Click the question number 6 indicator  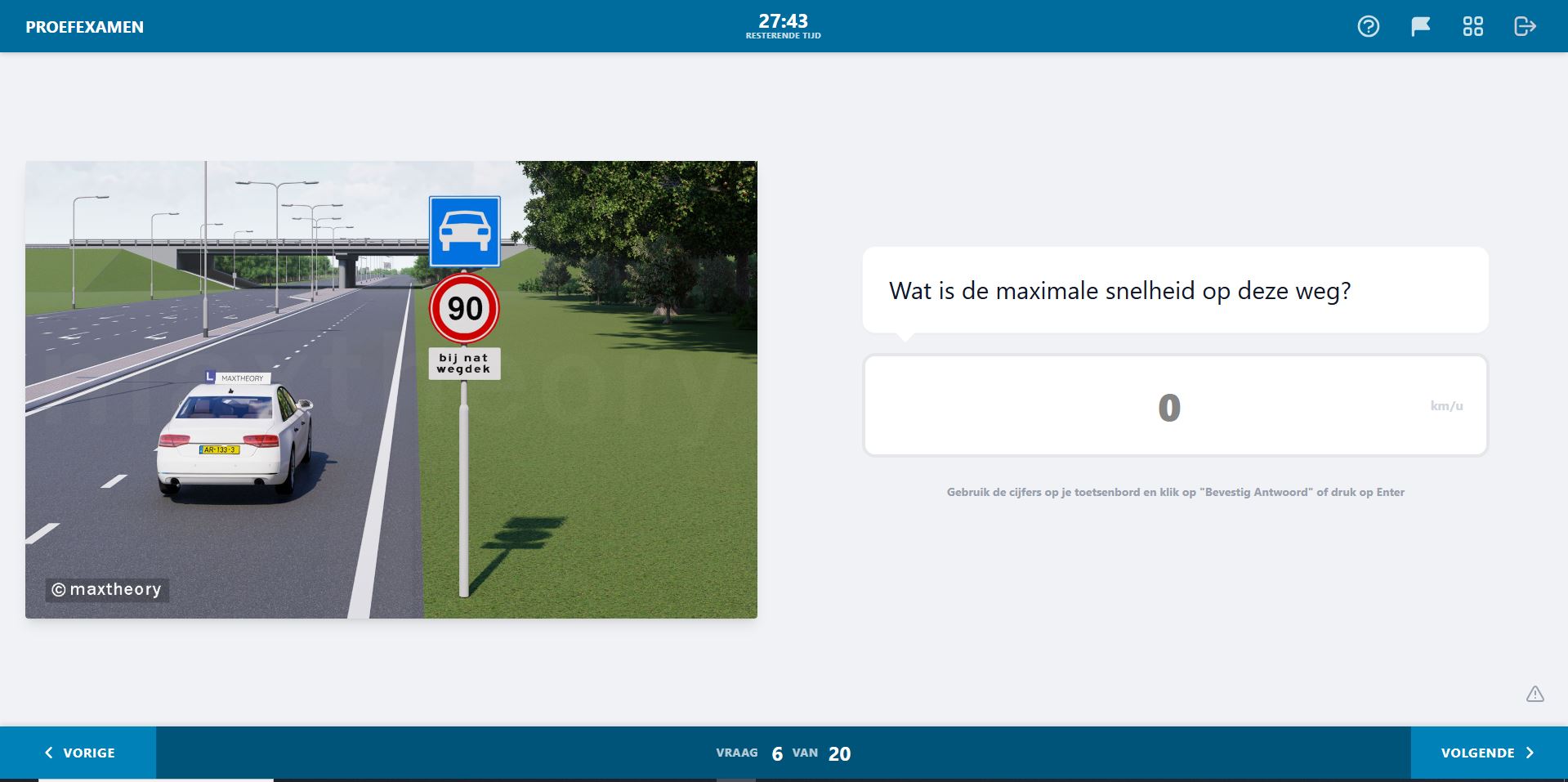pyautogui.click(x=777, y=753)
